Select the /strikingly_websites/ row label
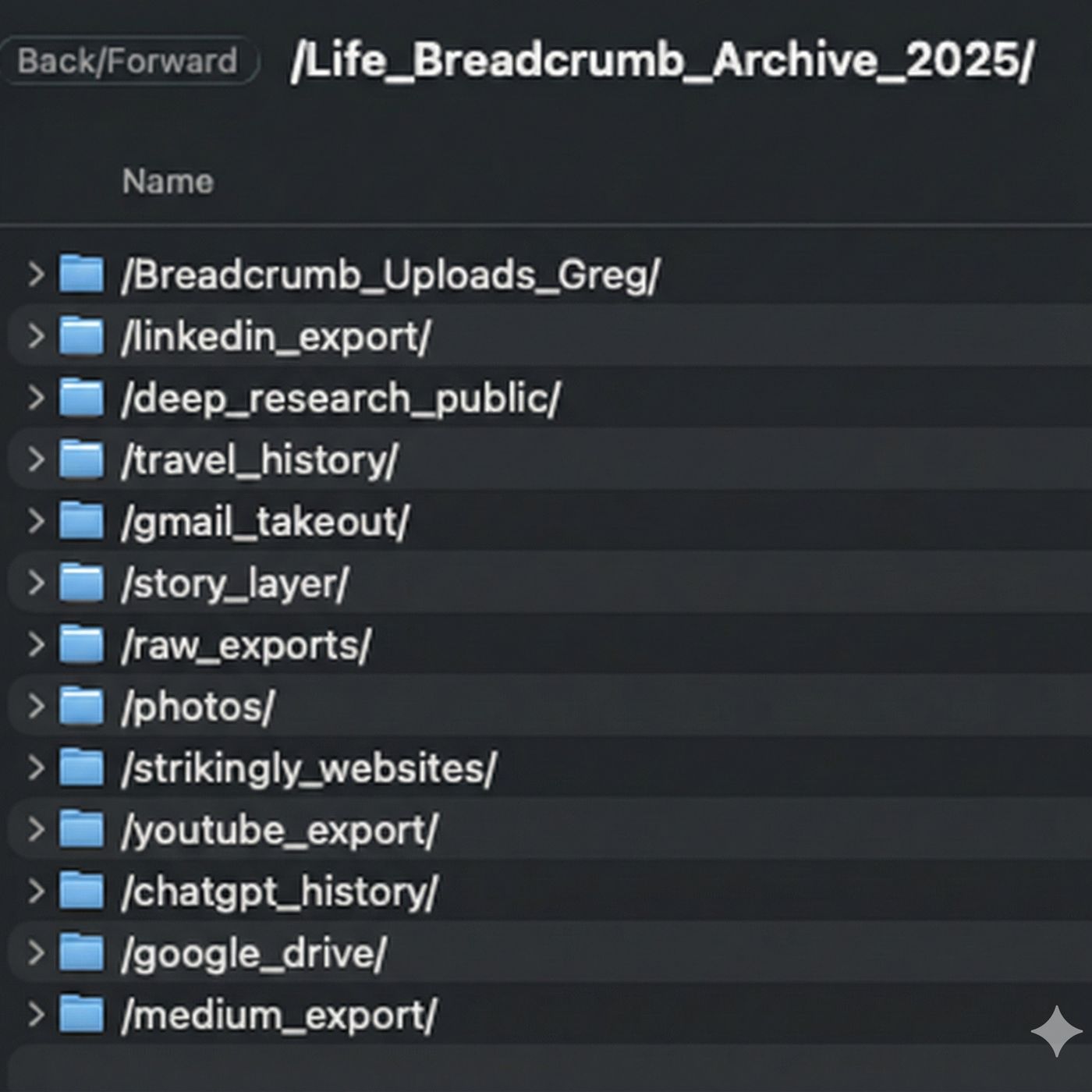The width and height of the screenshot is (1092, 1092). pyautogui.click(x=309, y=768)
